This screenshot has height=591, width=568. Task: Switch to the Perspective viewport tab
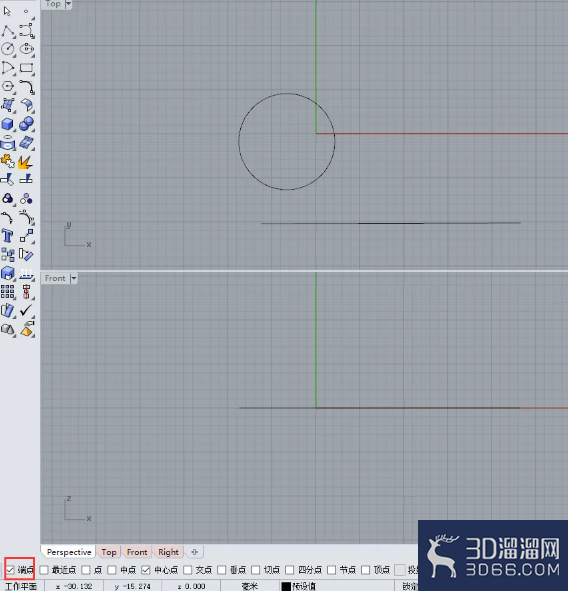(x=69, y=552)
